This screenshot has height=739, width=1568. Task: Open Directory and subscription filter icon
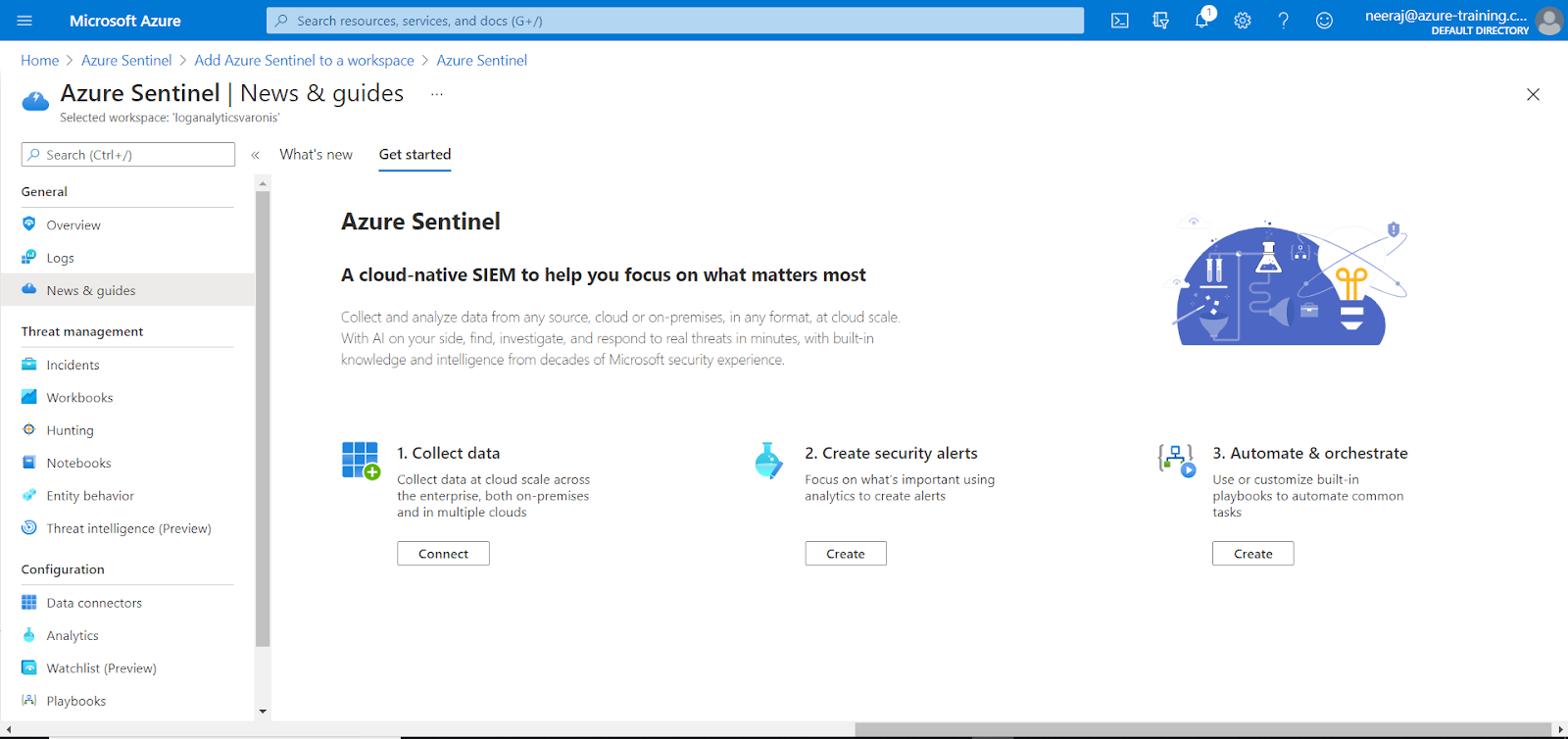[1161, 21]
